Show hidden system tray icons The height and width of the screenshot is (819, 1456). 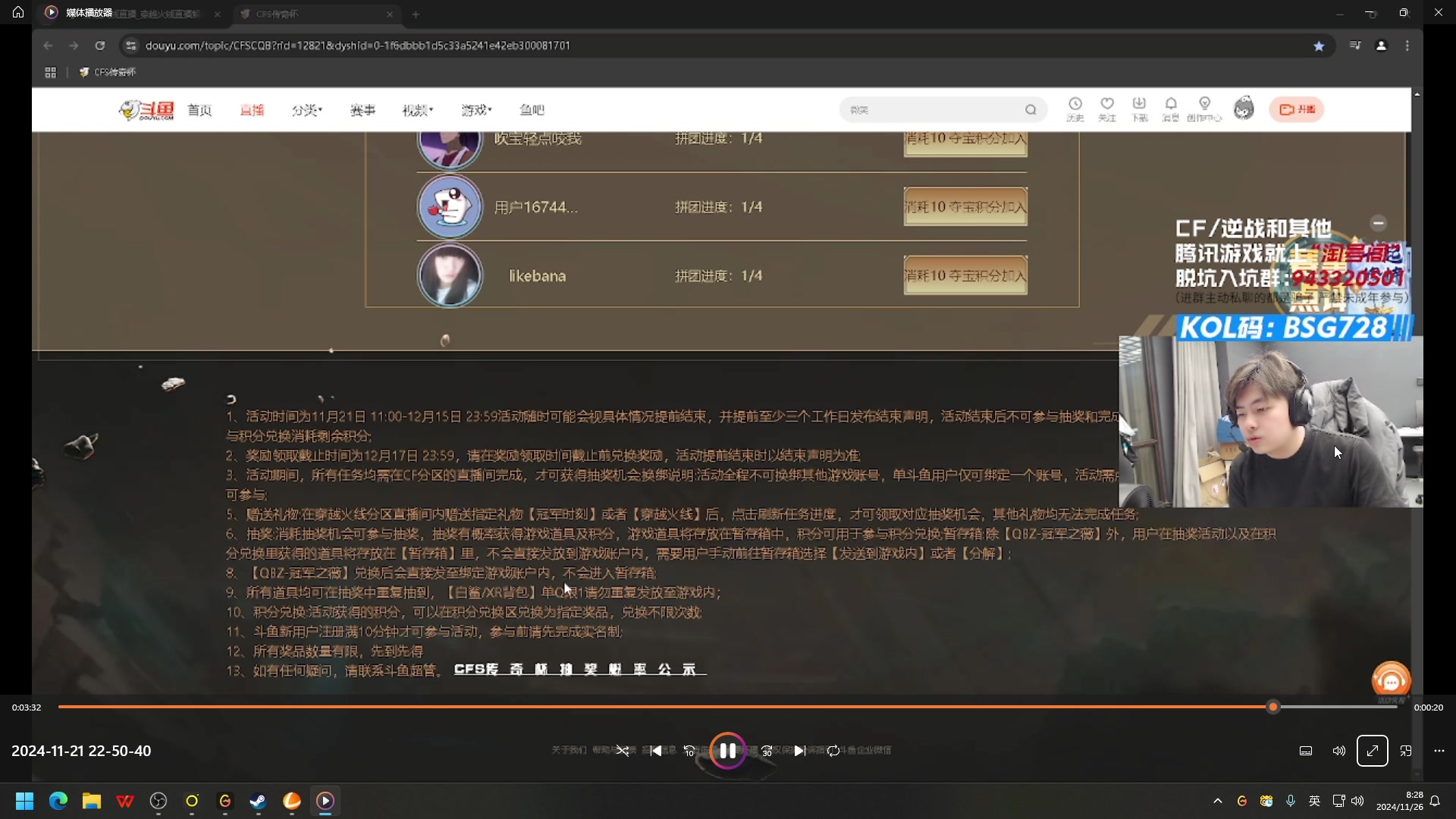pos(1218,801)
